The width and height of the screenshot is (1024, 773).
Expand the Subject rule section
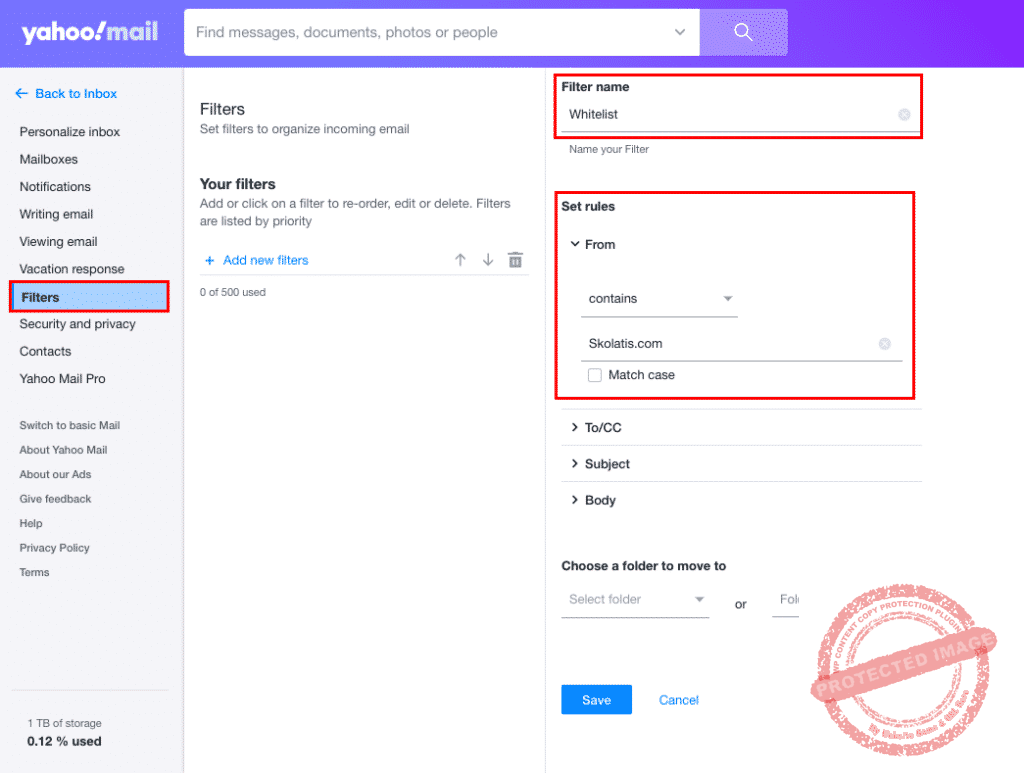[575, 464]
